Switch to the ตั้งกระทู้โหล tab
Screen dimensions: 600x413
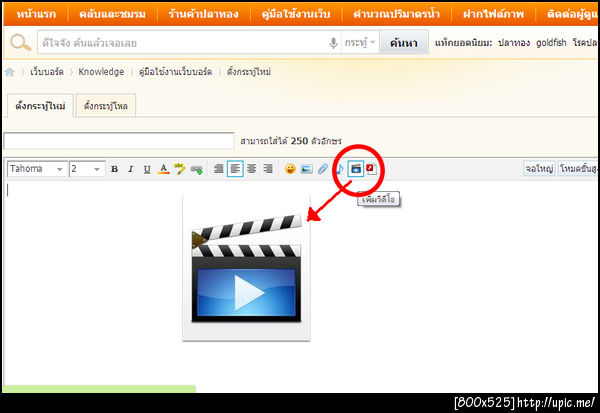(x=106, y=106)
